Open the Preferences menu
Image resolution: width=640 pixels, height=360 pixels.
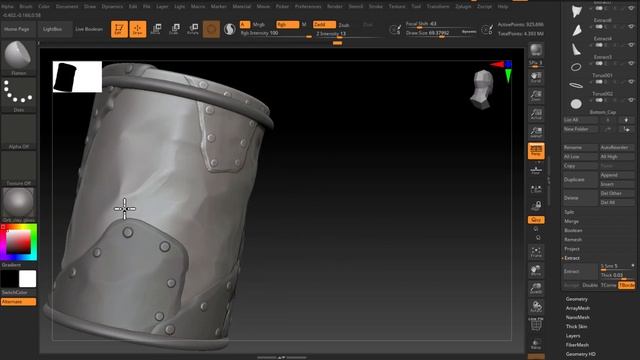[308, 7]
